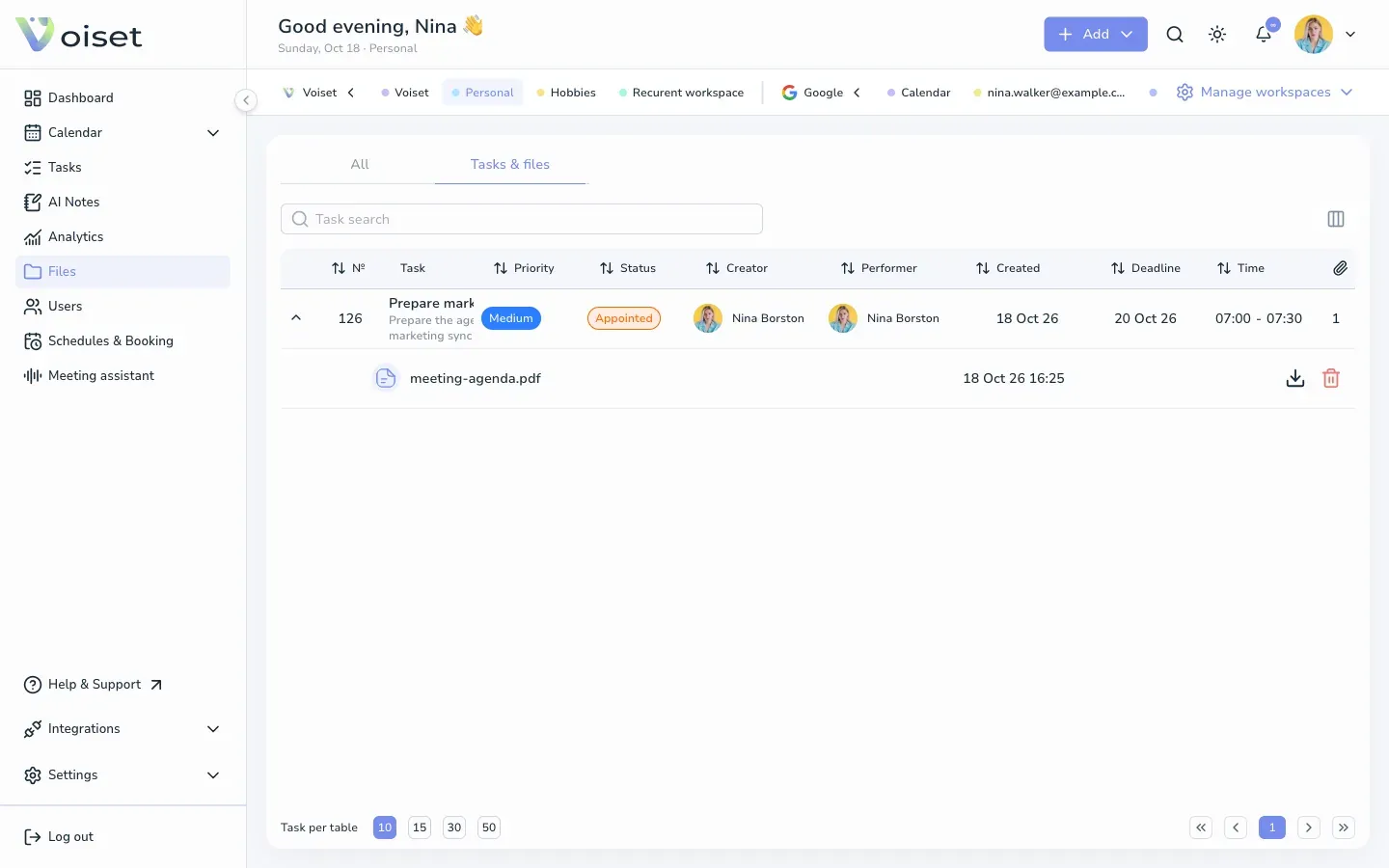The height and width of the screenshot is (868, 1389).
Task: Click the paperclip attachments column icon
Action: (x=1340, y=268)
